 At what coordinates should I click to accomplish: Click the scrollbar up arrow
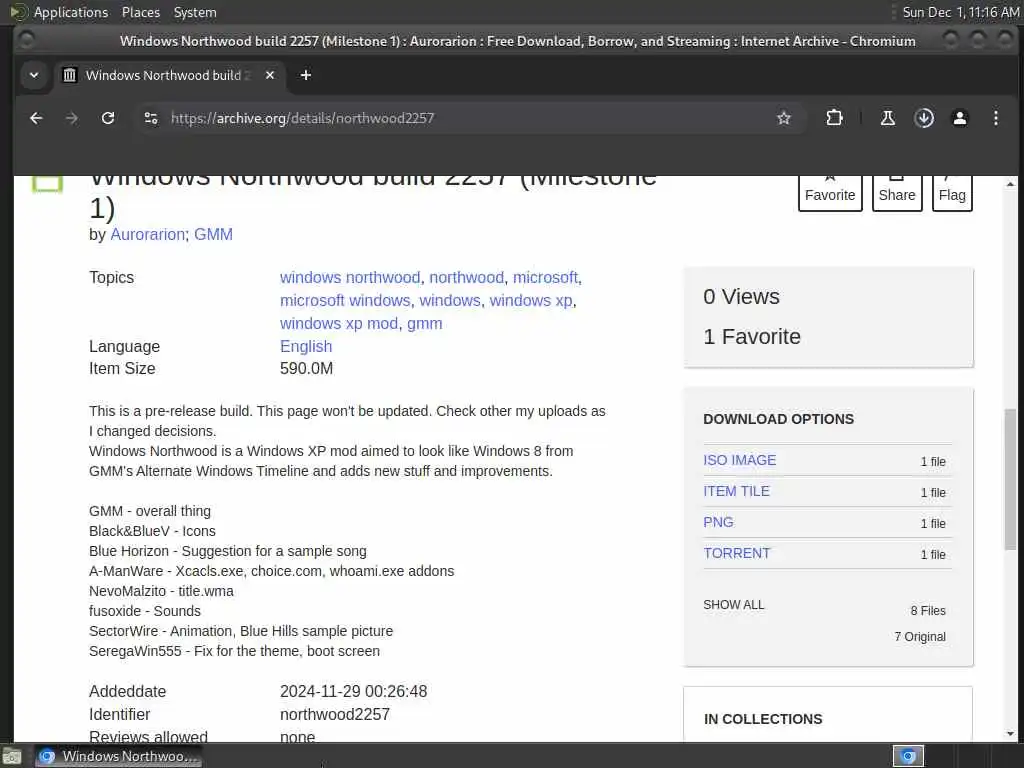click(x=1010, y=184)
